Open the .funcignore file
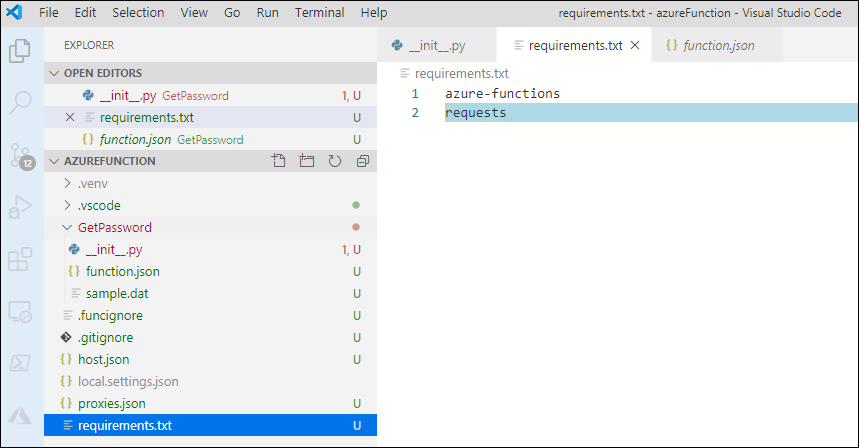859x448 pixels. tap(210, 315)
